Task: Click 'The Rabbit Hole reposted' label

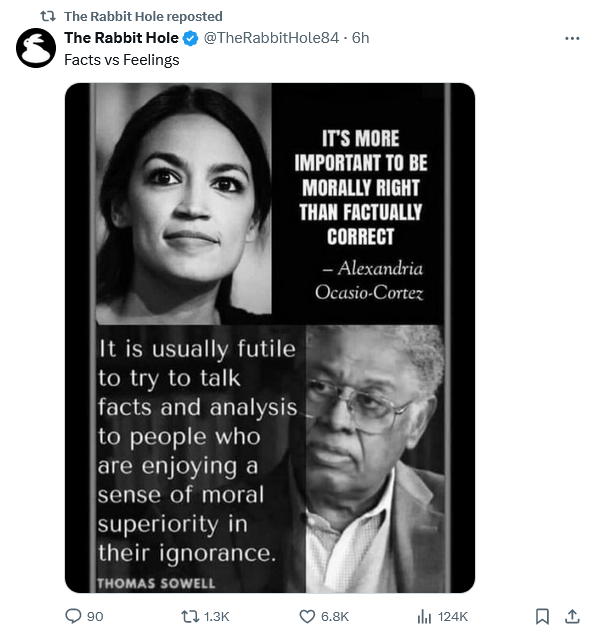Action: tap(143, 16)
